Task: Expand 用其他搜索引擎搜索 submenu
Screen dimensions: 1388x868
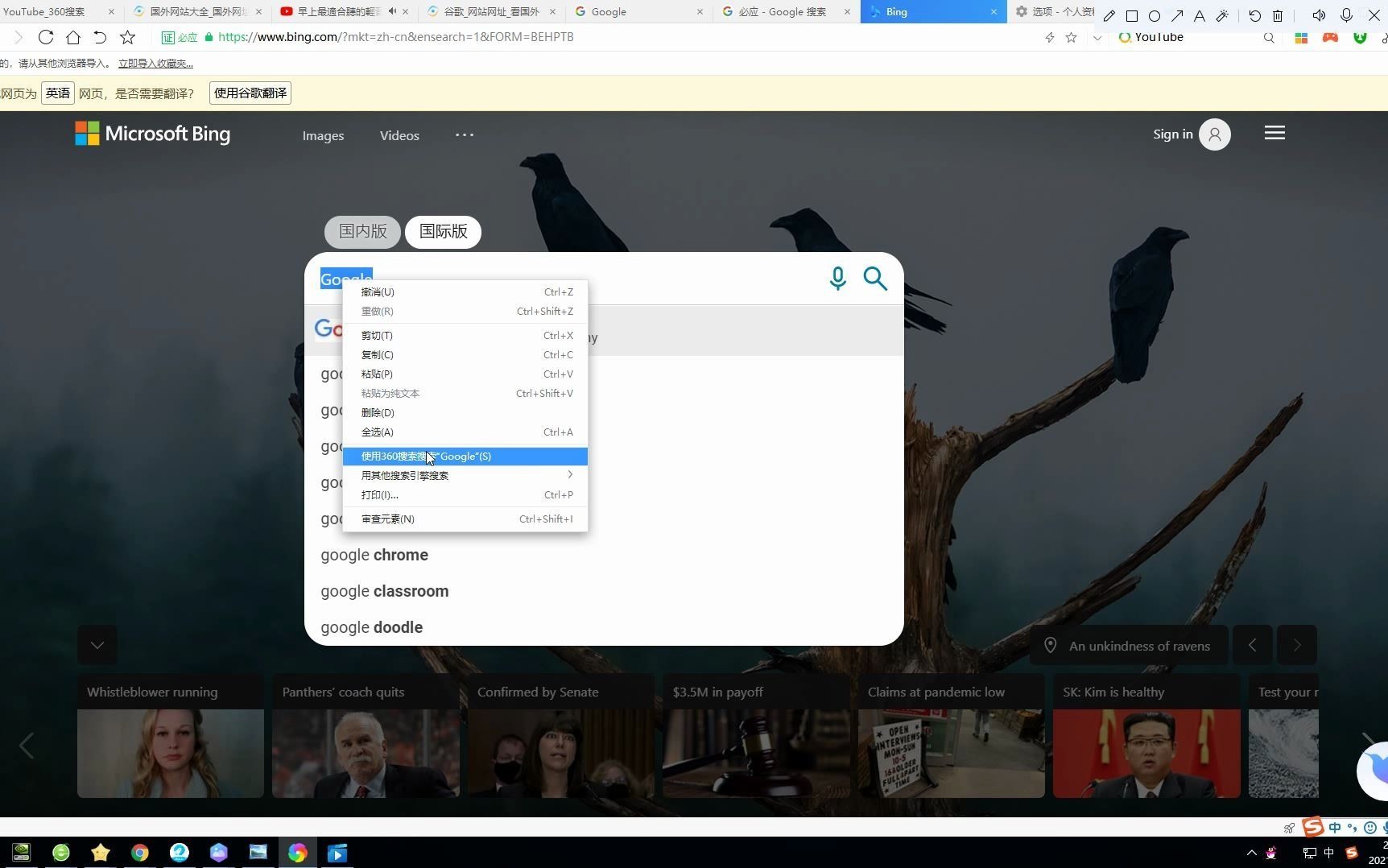Action: (465, 476)
